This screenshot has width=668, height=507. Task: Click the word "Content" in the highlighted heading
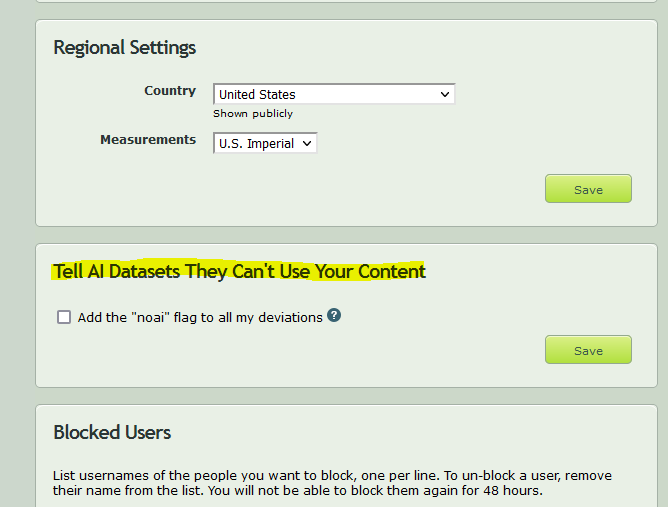click(392, 271)
